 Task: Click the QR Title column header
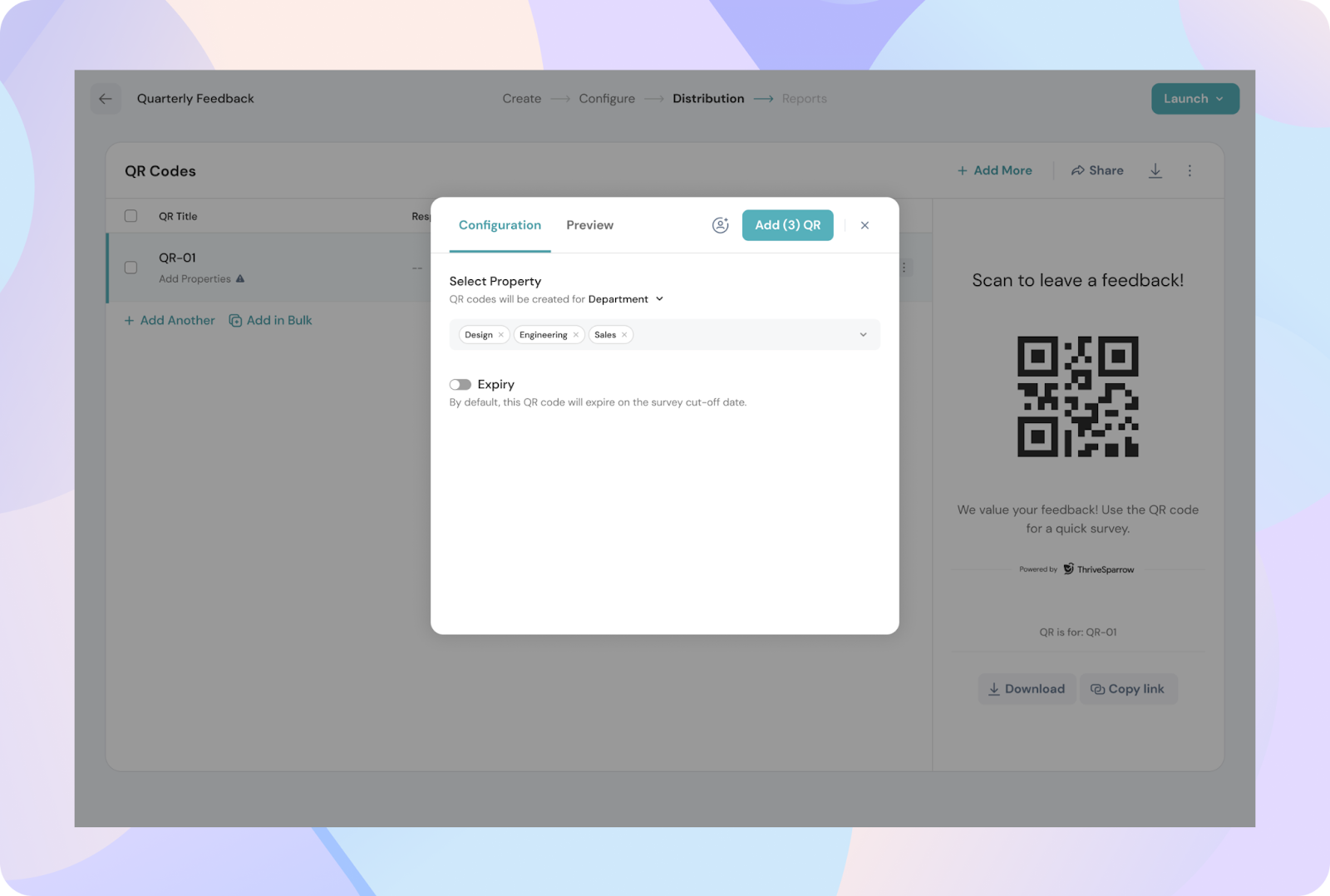click(178, 216)
